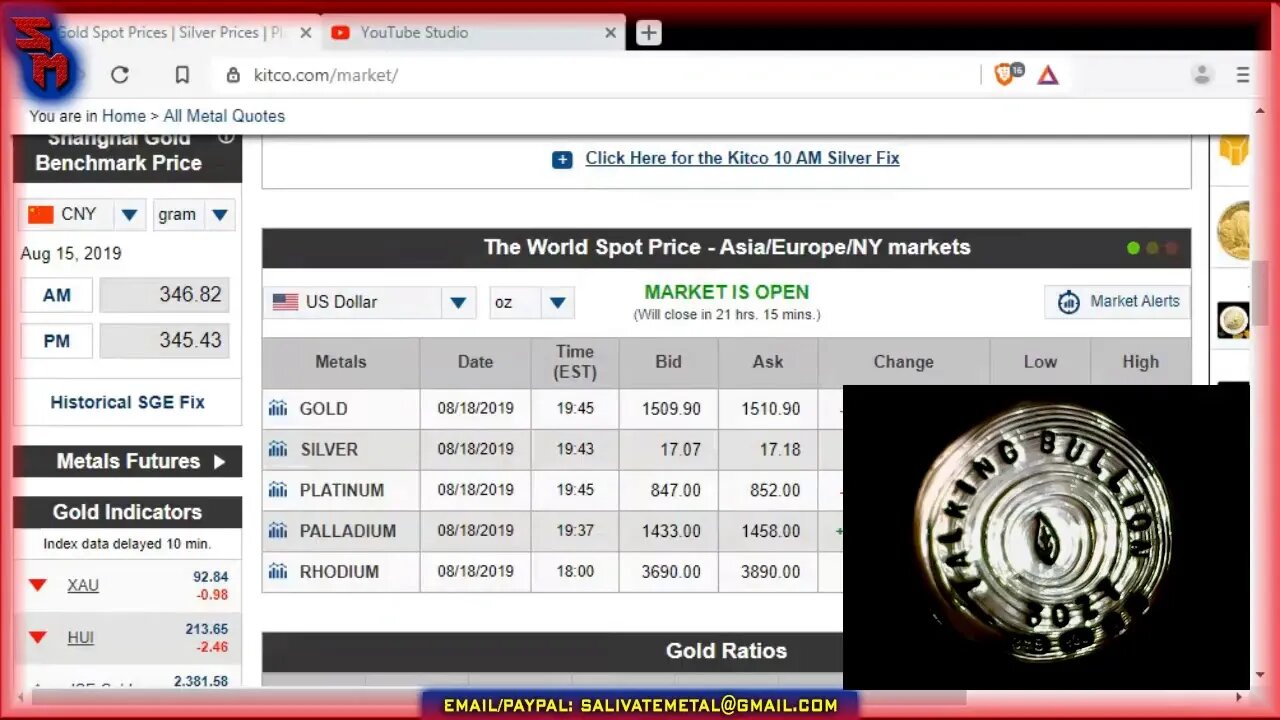Bookmark this page using bookmark icon
The image size is (1280, 720).
pos(182,75)
